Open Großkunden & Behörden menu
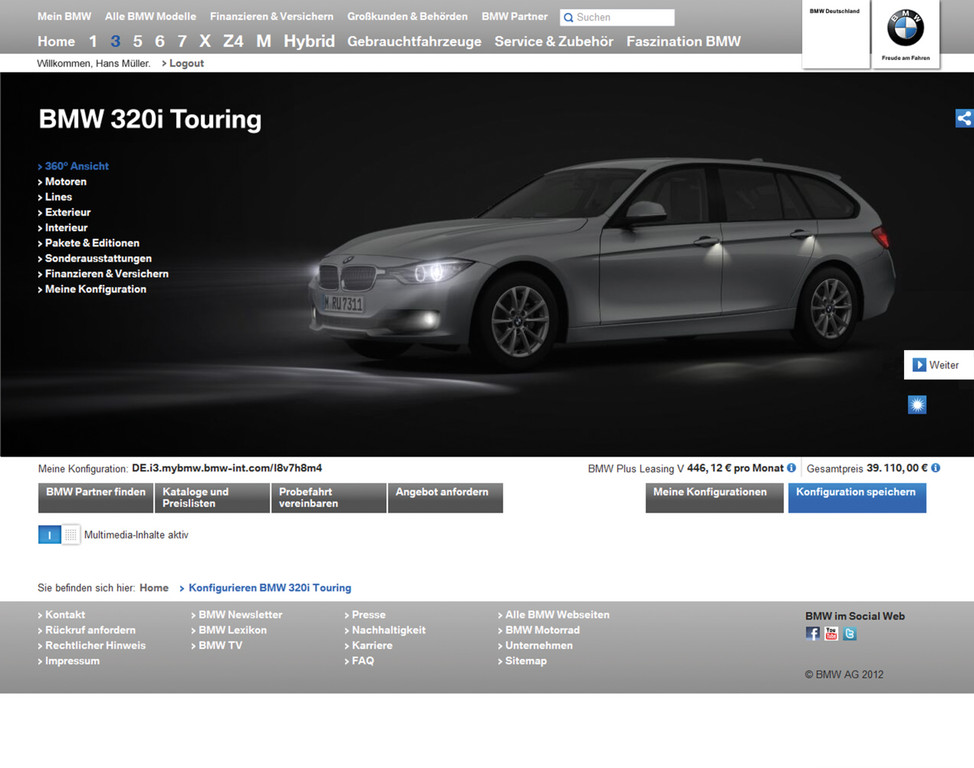Image resolution: width=974 pixels, height=768 pixels. click(x=407, y=17)
